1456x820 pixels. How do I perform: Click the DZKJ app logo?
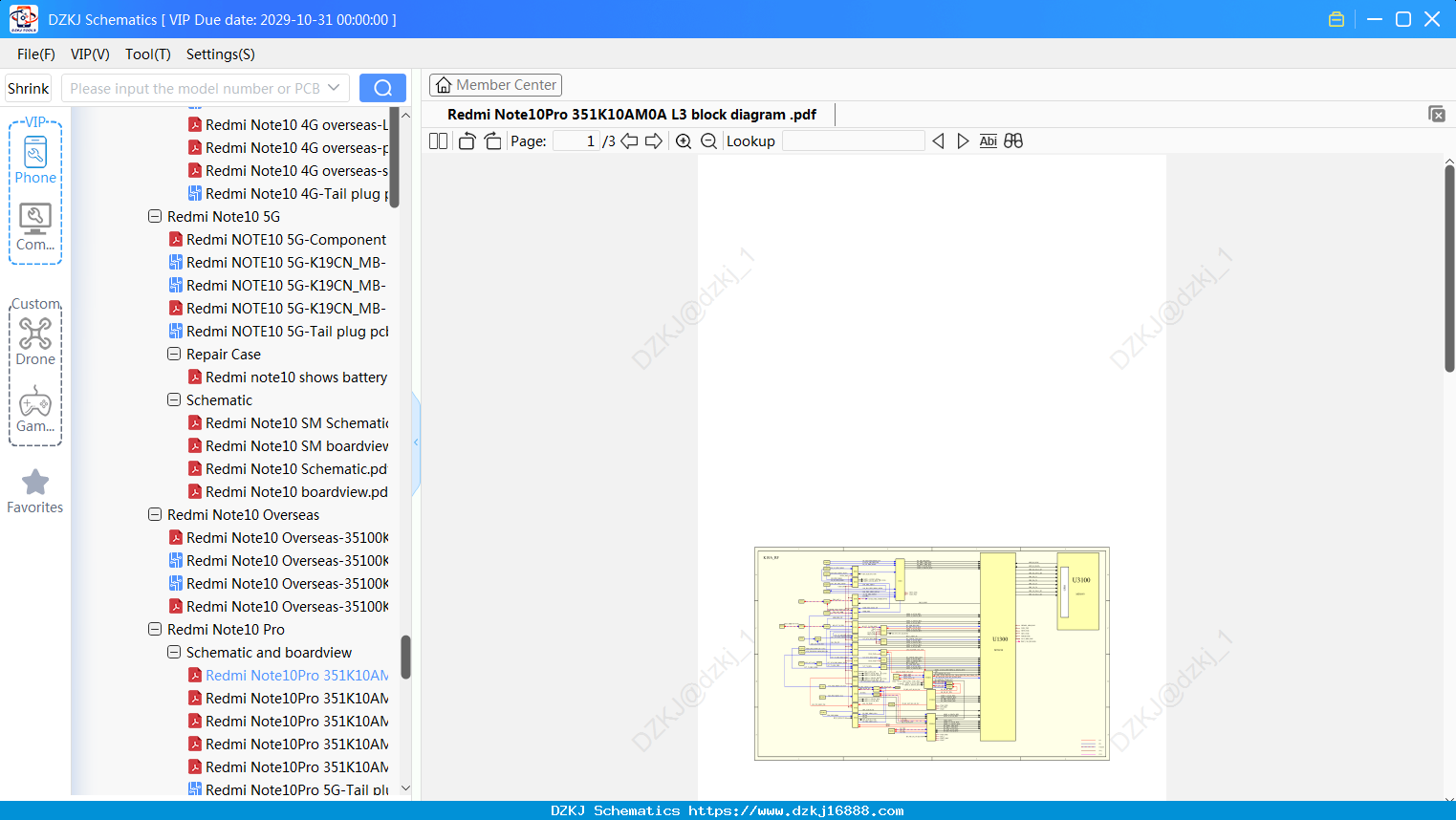23,19
